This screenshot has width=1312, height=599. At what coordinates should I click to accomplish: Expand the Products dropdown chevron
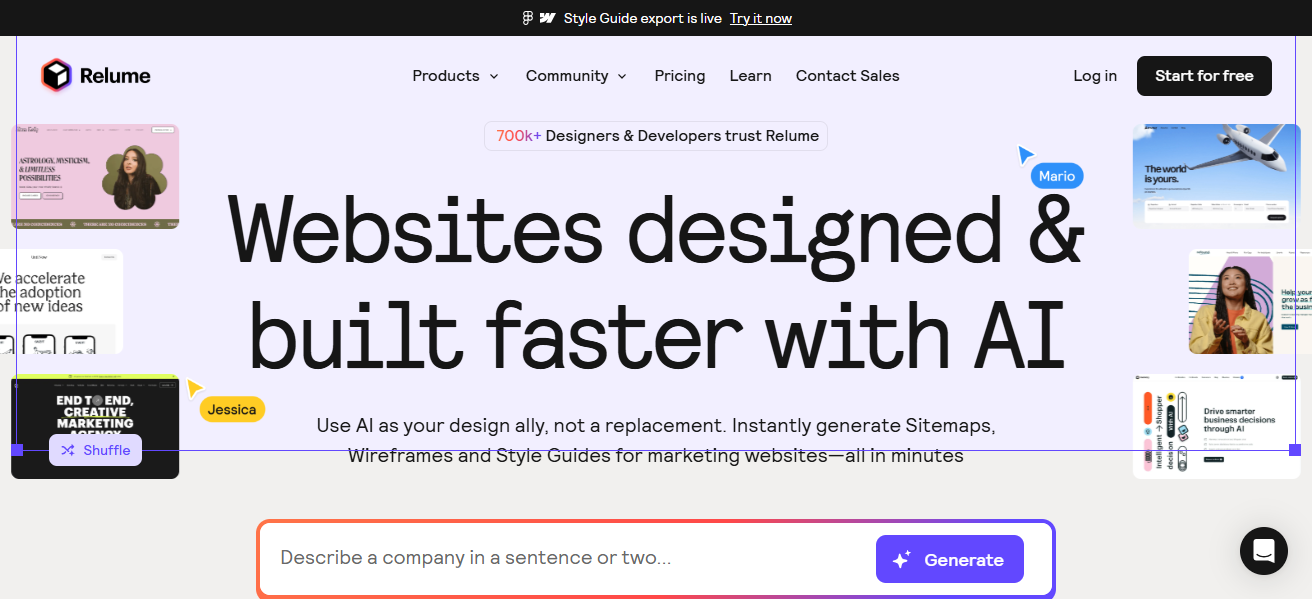(x=493, y=76)
